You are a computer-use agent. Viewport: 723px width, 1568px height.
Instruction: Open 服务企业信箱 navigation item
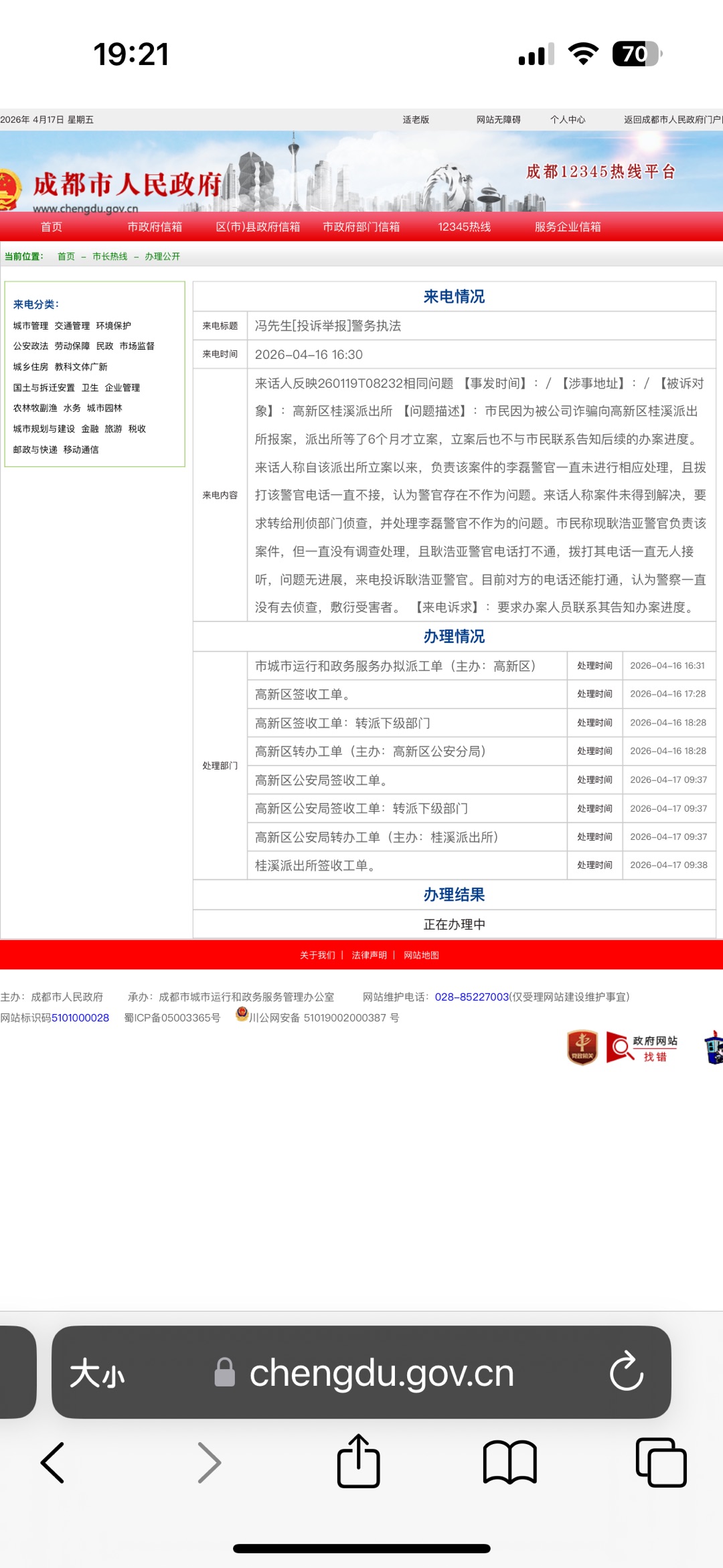568,227
